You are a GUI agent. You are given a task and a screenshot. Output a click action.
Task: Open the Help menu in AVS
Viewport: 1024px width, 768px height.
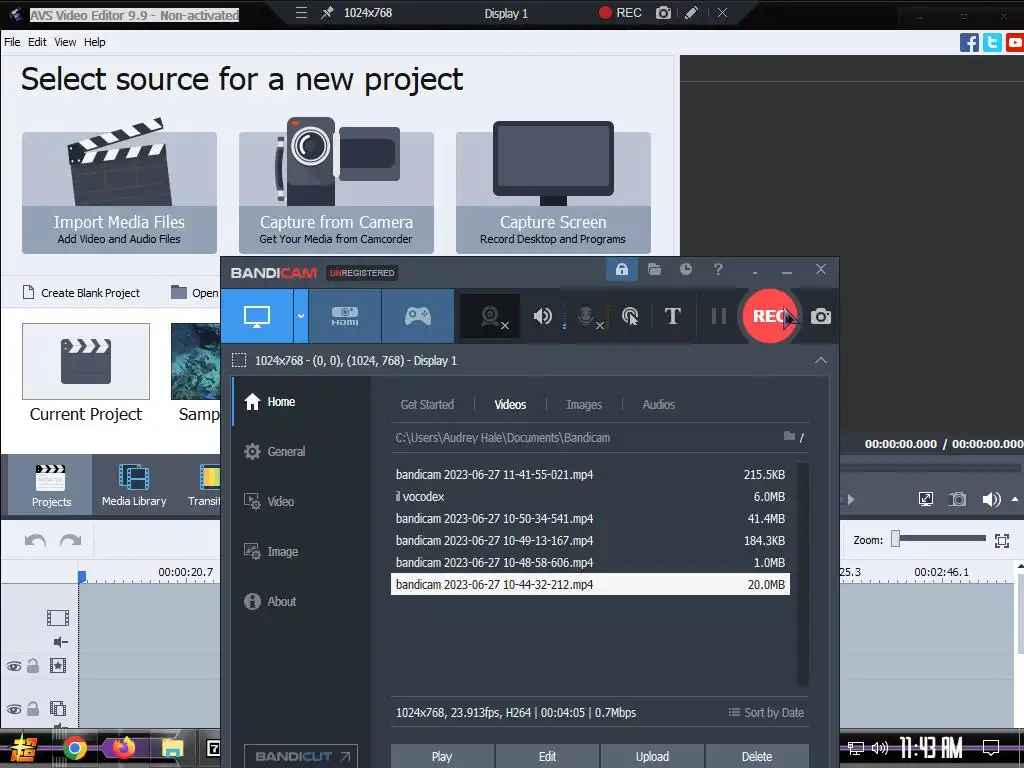[94, 42]
